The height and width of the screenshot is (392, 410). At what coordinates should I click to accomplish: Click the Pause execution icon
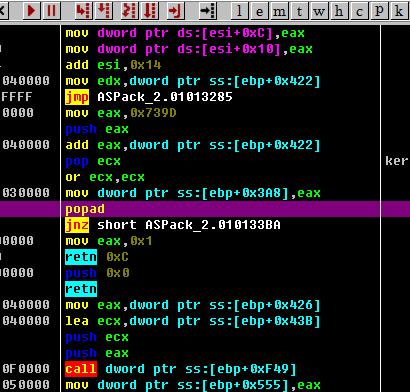coord(51,11)
